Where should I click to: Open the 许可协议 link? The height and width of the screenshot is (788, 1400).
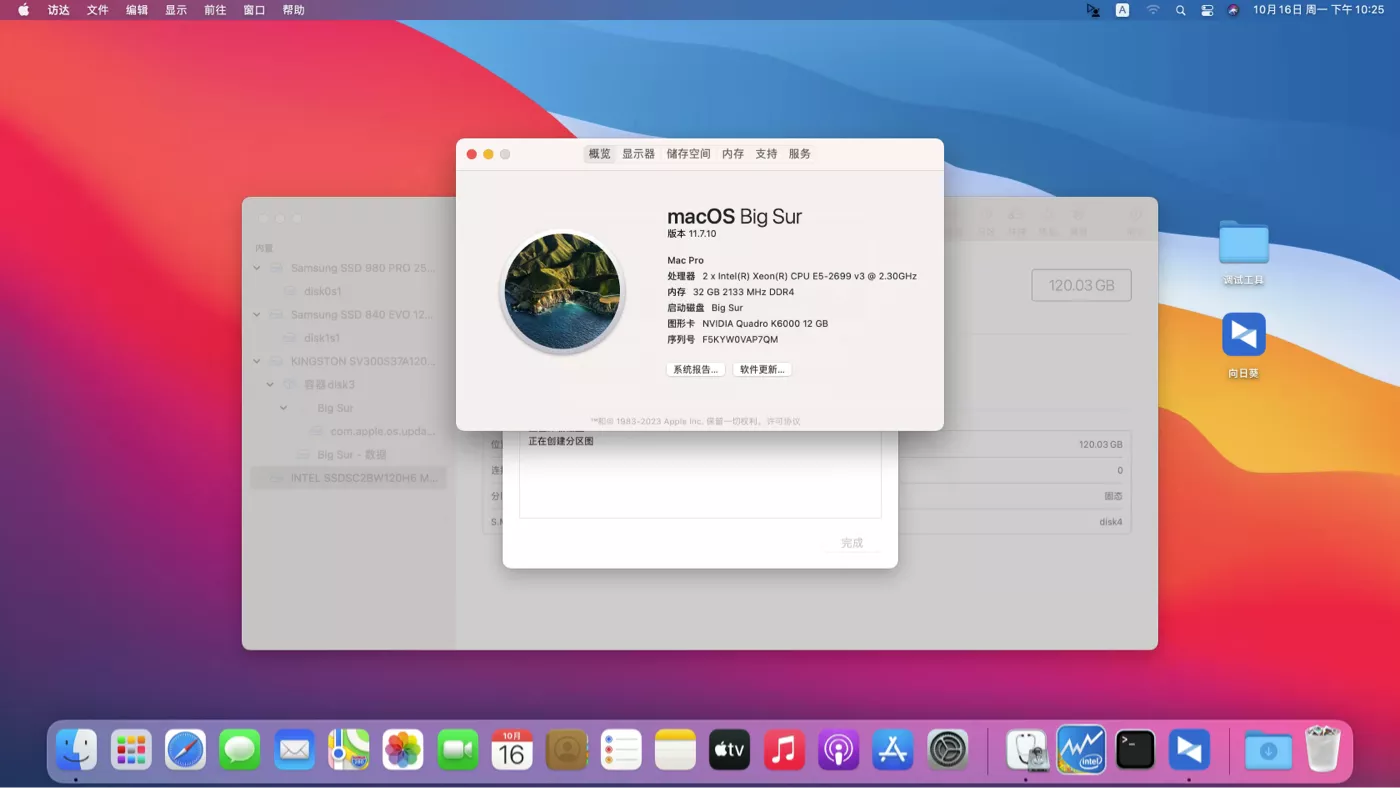point(785,421)
